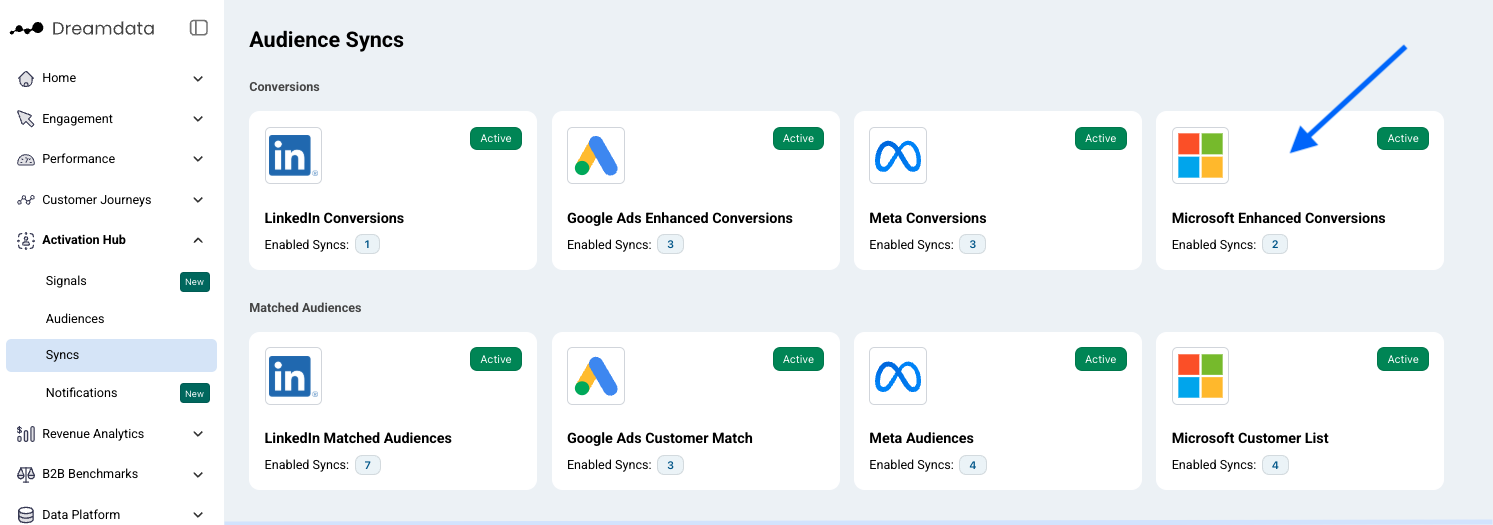Open the LinkedIn Conversions logo icon
Viewport: 1493px width, 525px height.
[293, 155]
